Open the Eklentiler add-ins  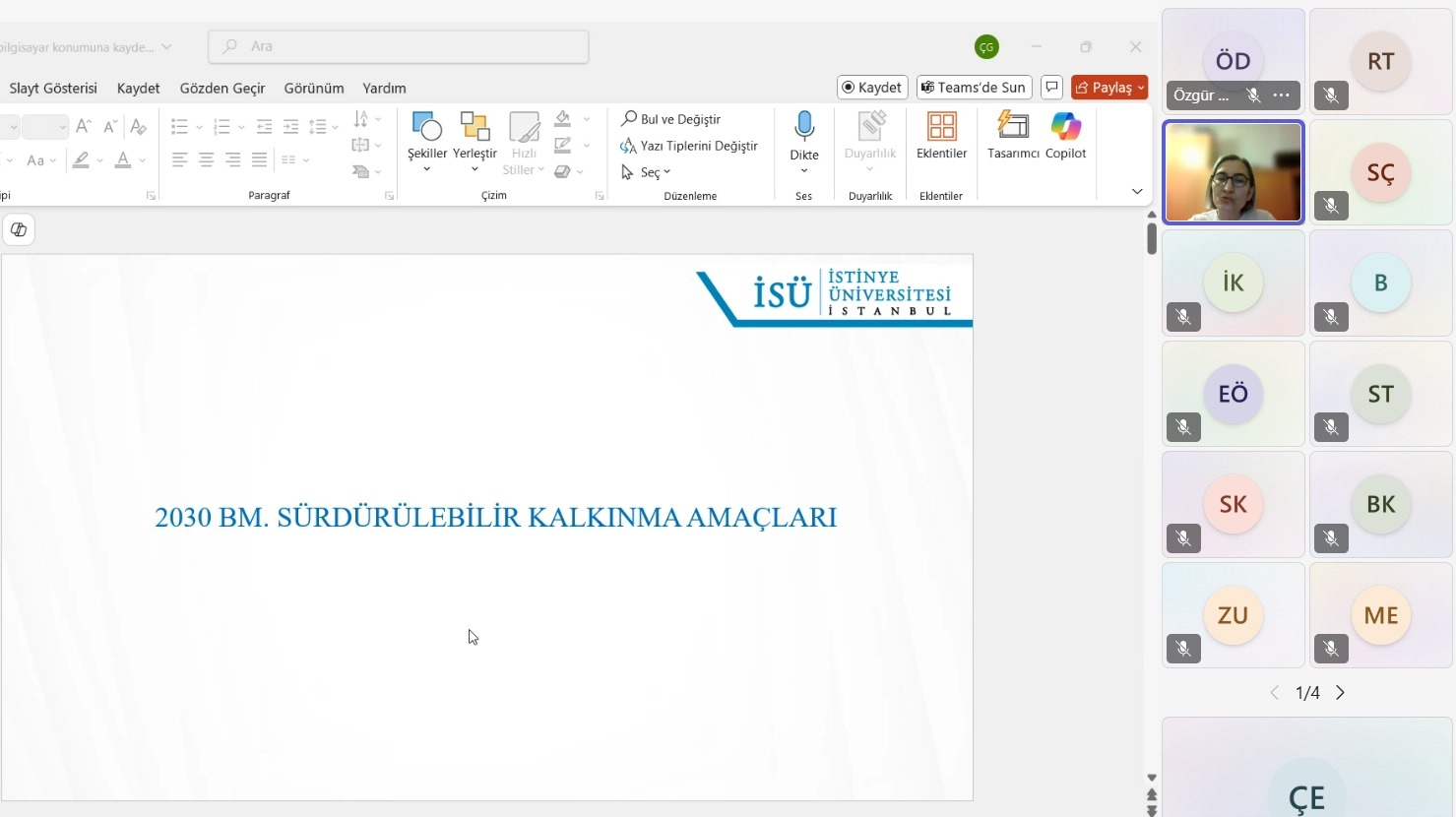[941, 136]
